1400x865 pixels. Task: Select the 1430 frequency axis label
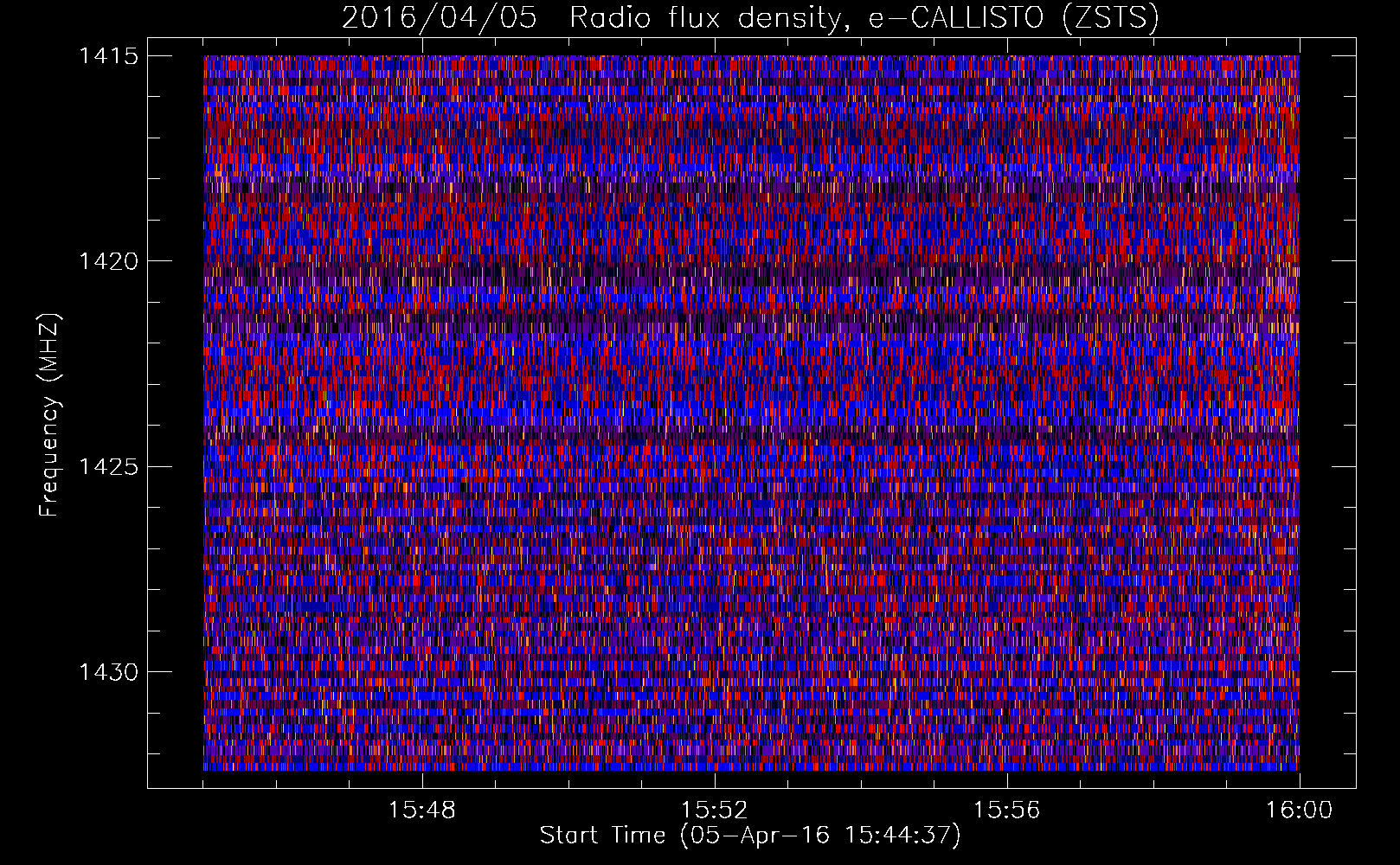click(109, 672)
